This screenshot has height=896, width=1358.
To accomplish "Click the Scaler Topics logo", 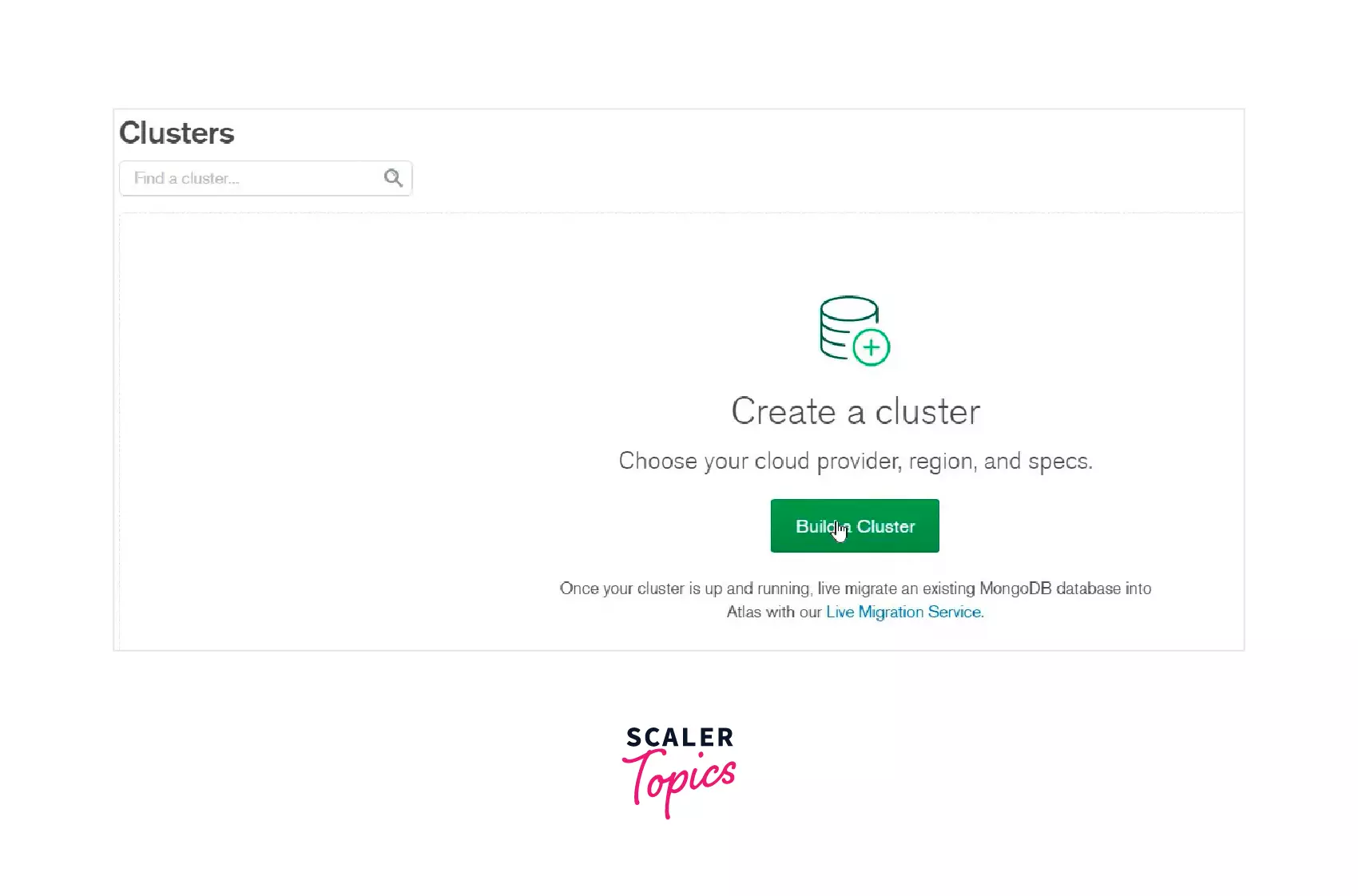I will 679,771.
